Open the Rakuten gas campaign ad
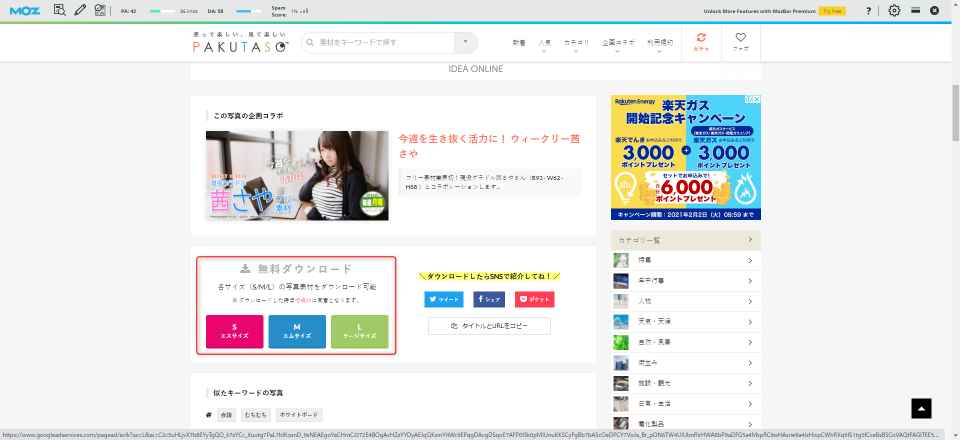The image size is (960, 440). coord(686,157)
